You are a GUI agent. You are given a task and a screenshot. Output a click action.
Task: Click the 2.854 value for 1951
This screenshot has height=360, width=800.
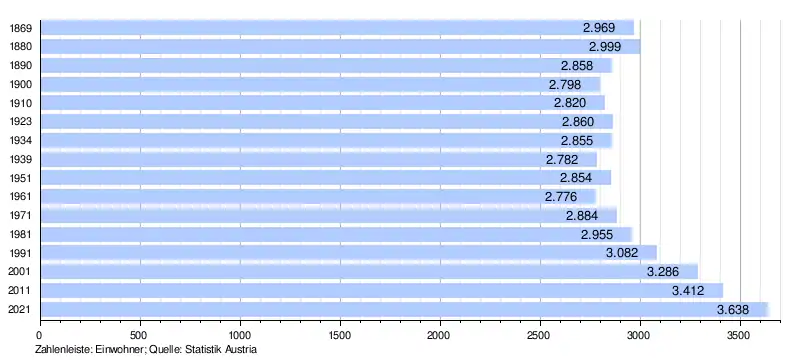click(x=576, y=178)
